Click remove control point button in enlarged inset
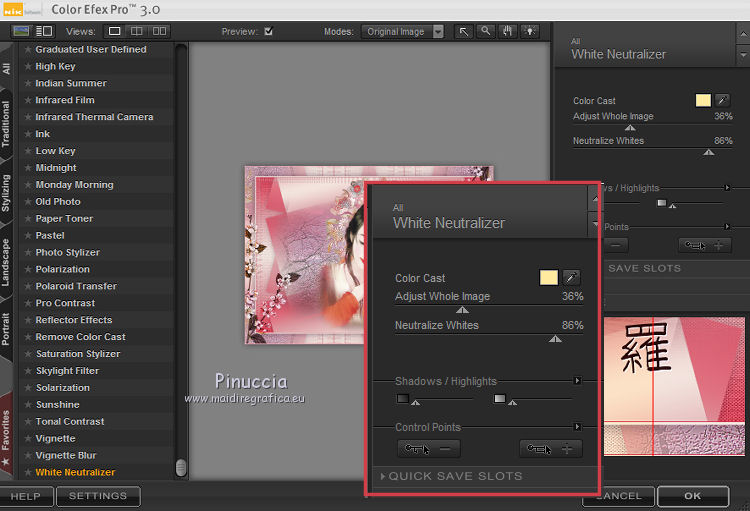Screen dimensions: 750x511 pos(429,449)
